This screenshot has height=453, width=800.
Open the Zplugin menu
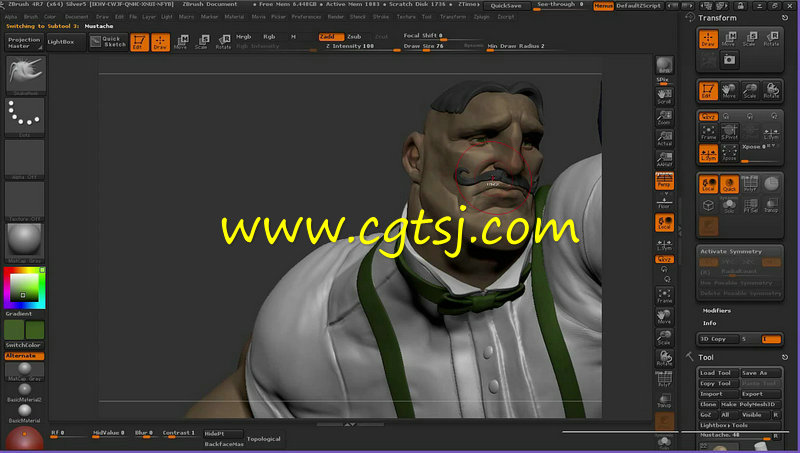(482, 17)
